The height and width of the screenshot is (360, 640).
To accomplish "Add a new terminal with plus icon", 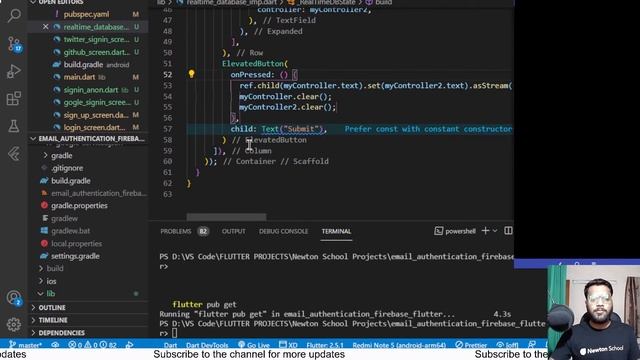I will [485, 231].
